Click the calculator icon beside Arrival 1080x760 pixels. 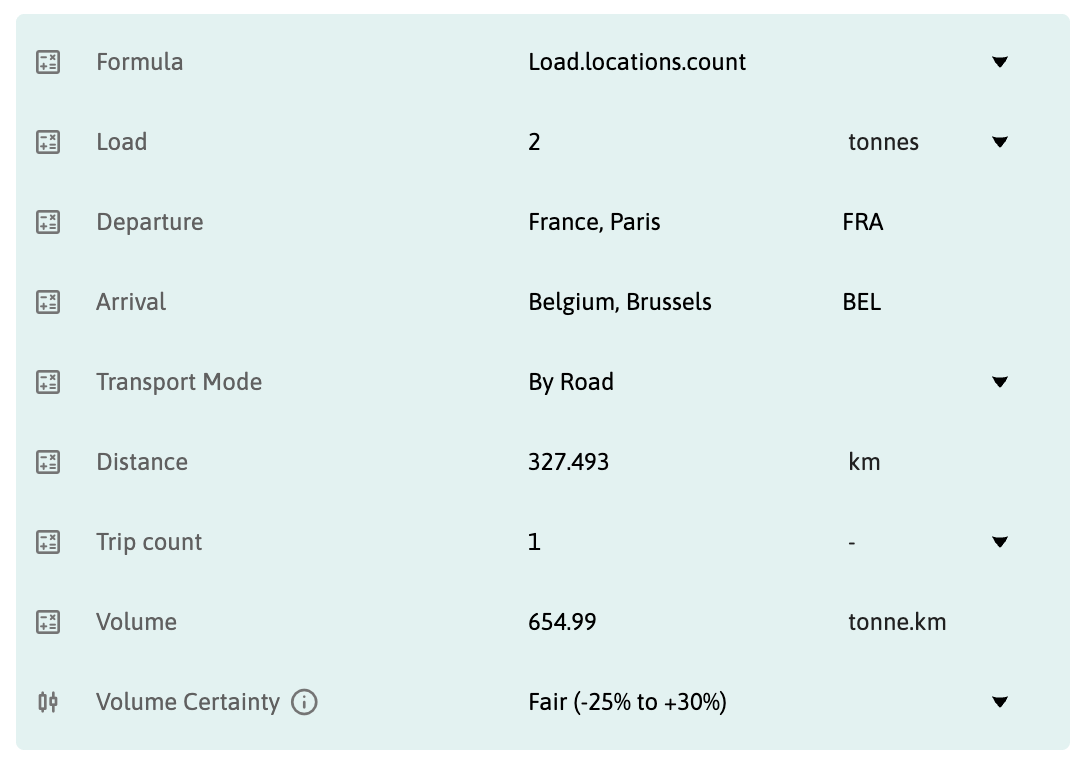click(48, 302)
